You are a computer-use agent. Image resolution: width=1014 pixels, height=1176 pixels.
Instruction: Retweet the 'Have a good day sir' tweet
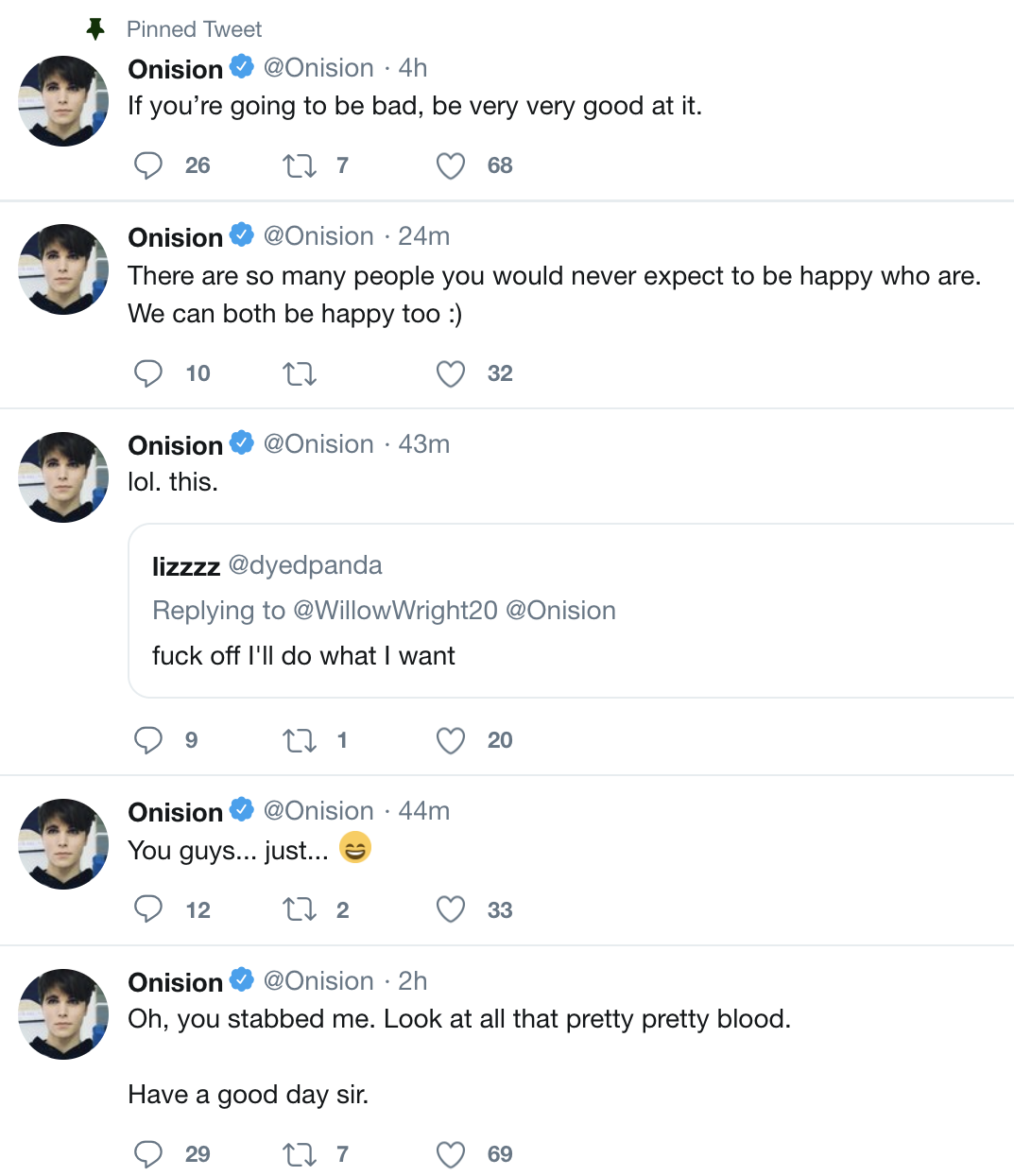click(x=300, y=1154)
